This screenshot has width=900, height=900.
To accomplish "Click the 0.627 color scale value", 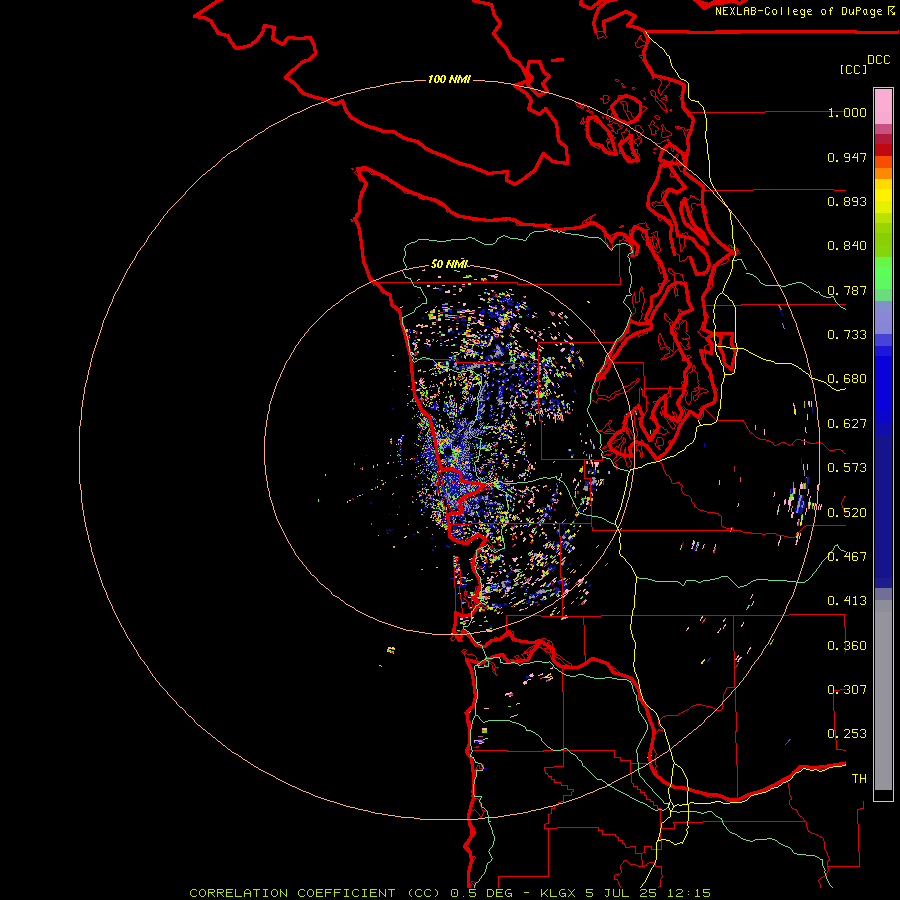I will [847, 424].
